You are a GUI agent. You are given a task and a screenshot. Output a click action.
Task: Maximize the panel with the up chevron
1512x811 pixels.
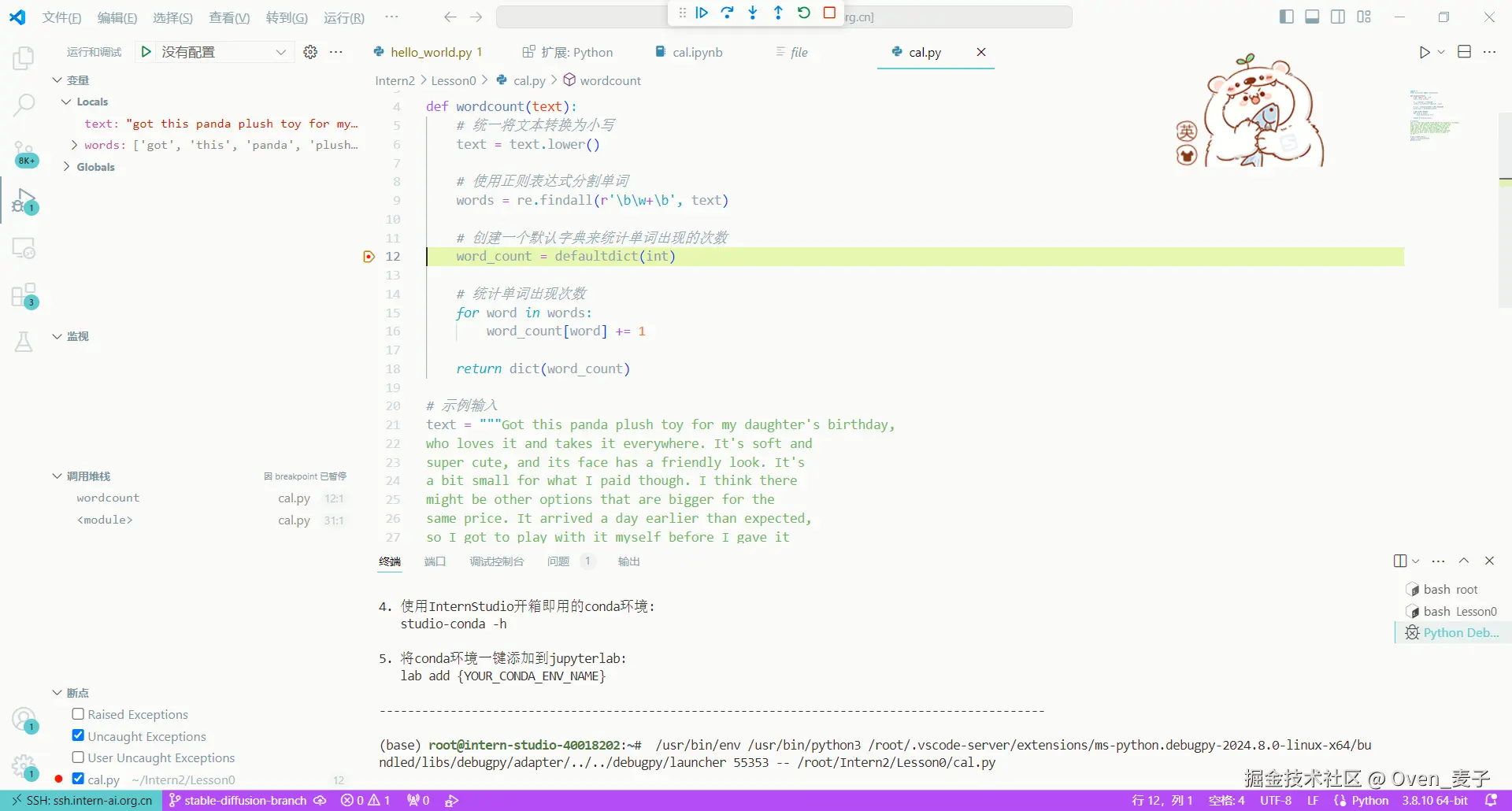tap(1464, 561)
